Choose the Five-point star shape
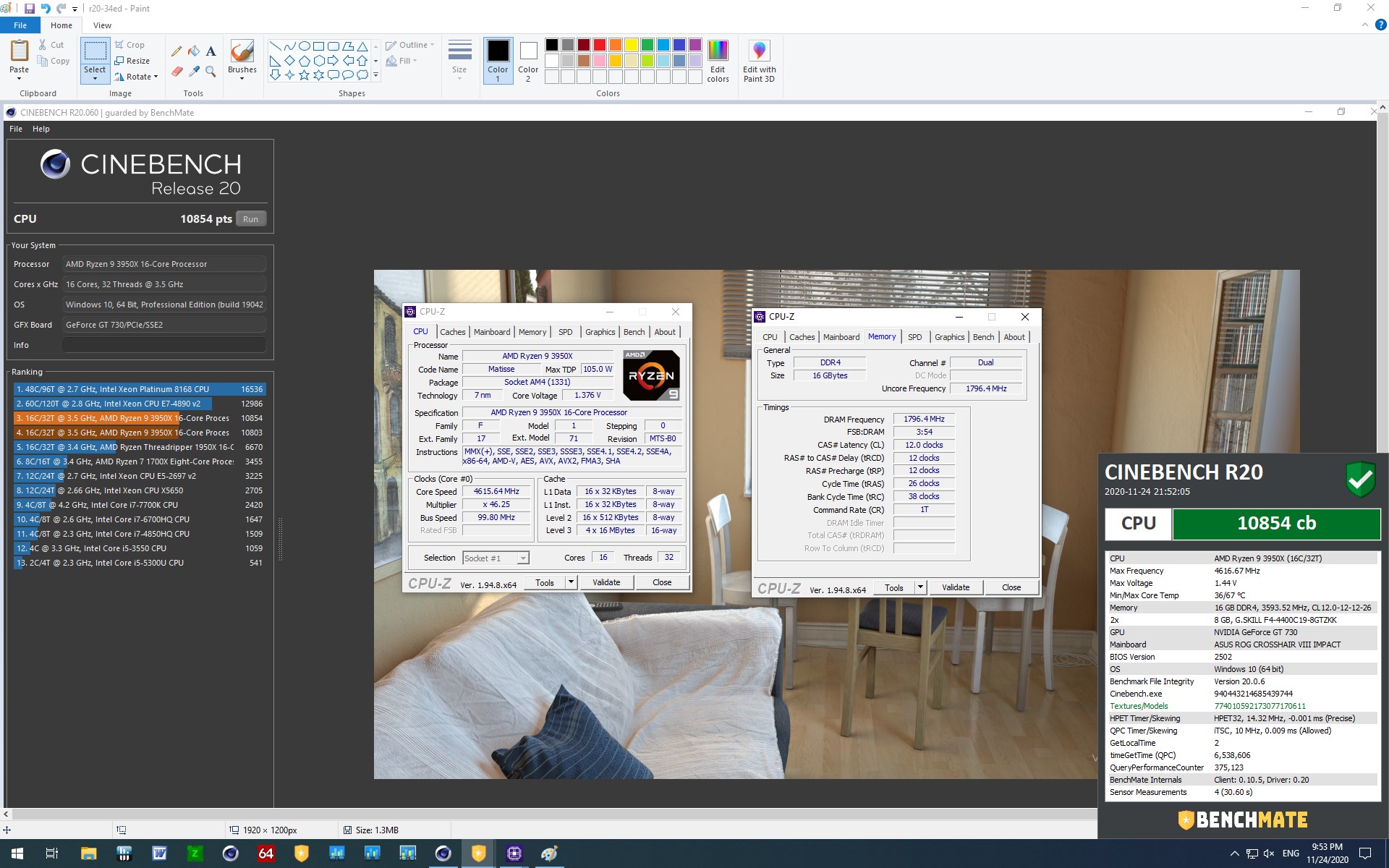Image resolution: width=1389 pixels, height=868 pixels. (x=304, y=75)
